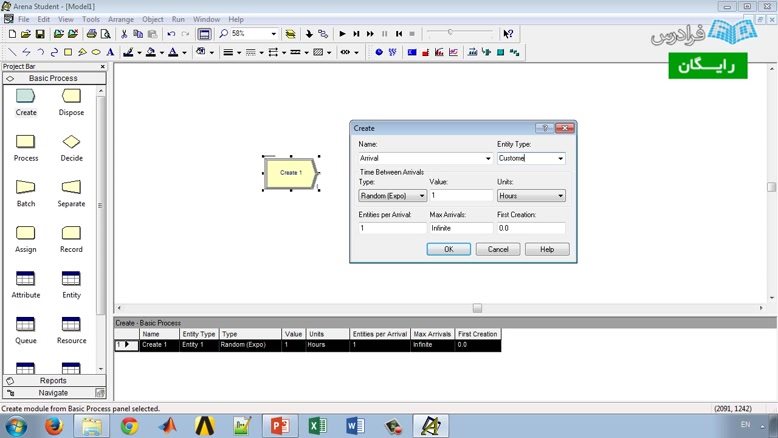
Task: Click the Assign module icon
Action: [x=26, y=233]
